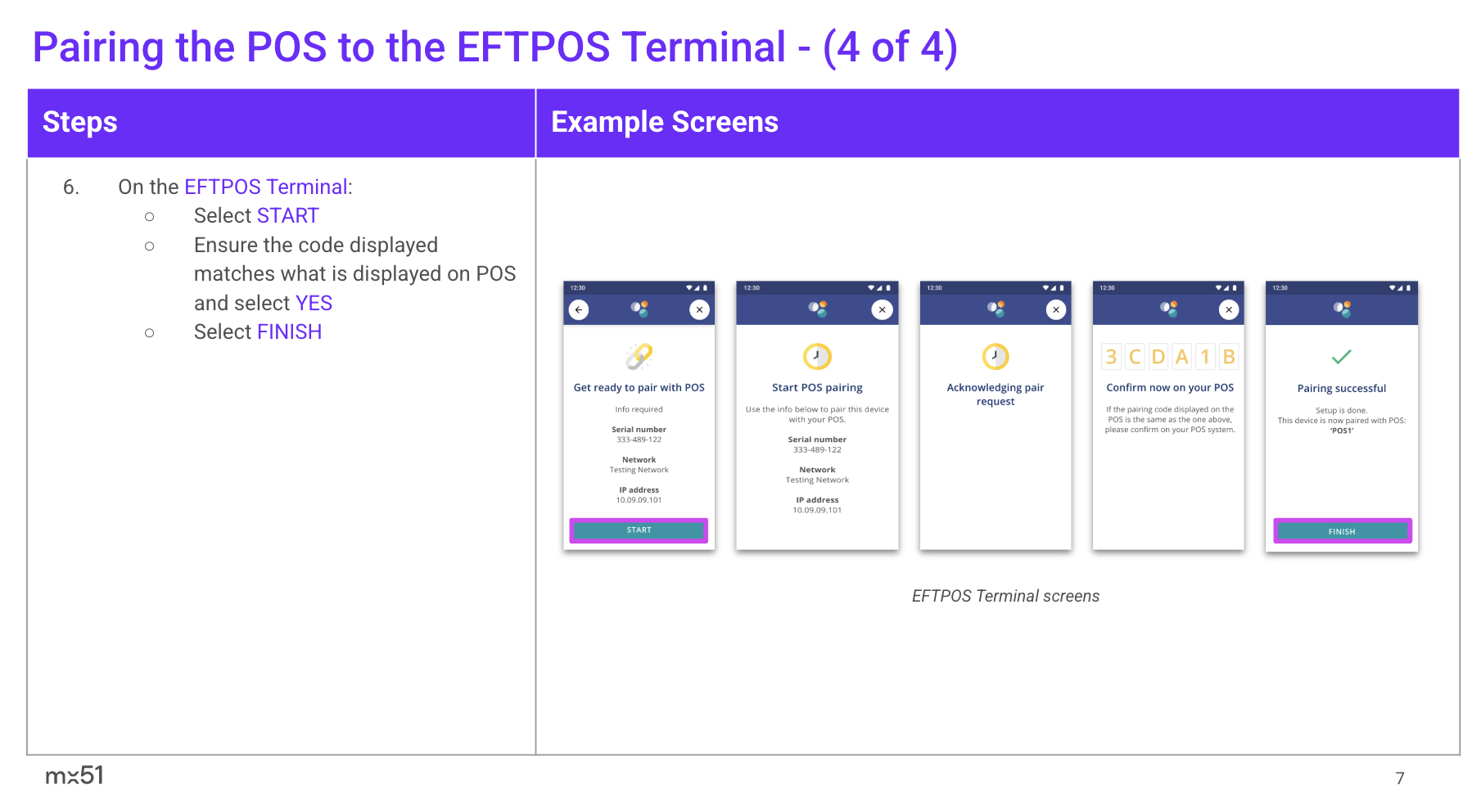Close the 'Confirm now on your POS' screen
1472x812 pixels.
pos(1229,310)
